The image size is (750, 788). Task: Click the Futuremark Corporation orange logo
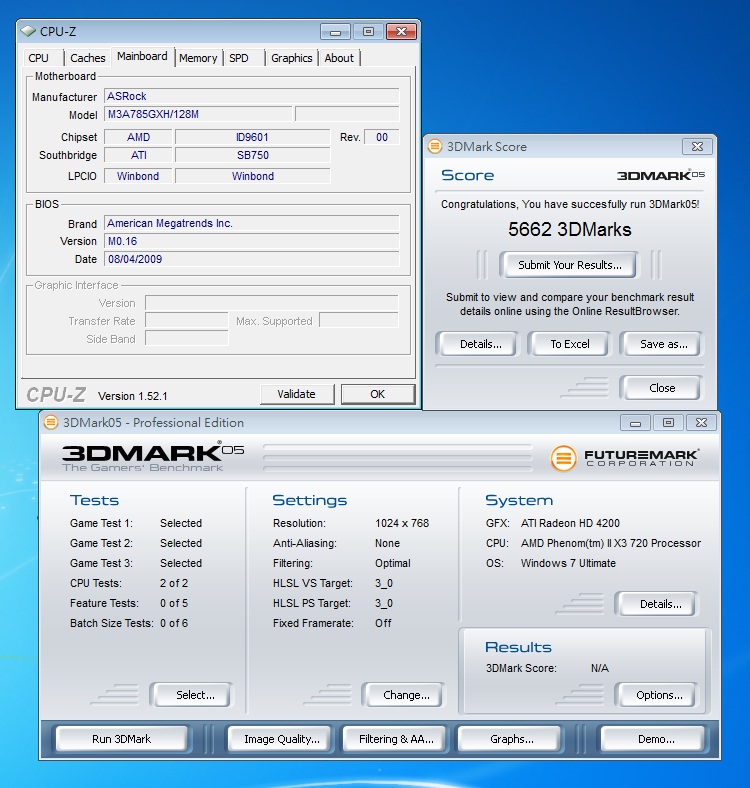(564, 458)
